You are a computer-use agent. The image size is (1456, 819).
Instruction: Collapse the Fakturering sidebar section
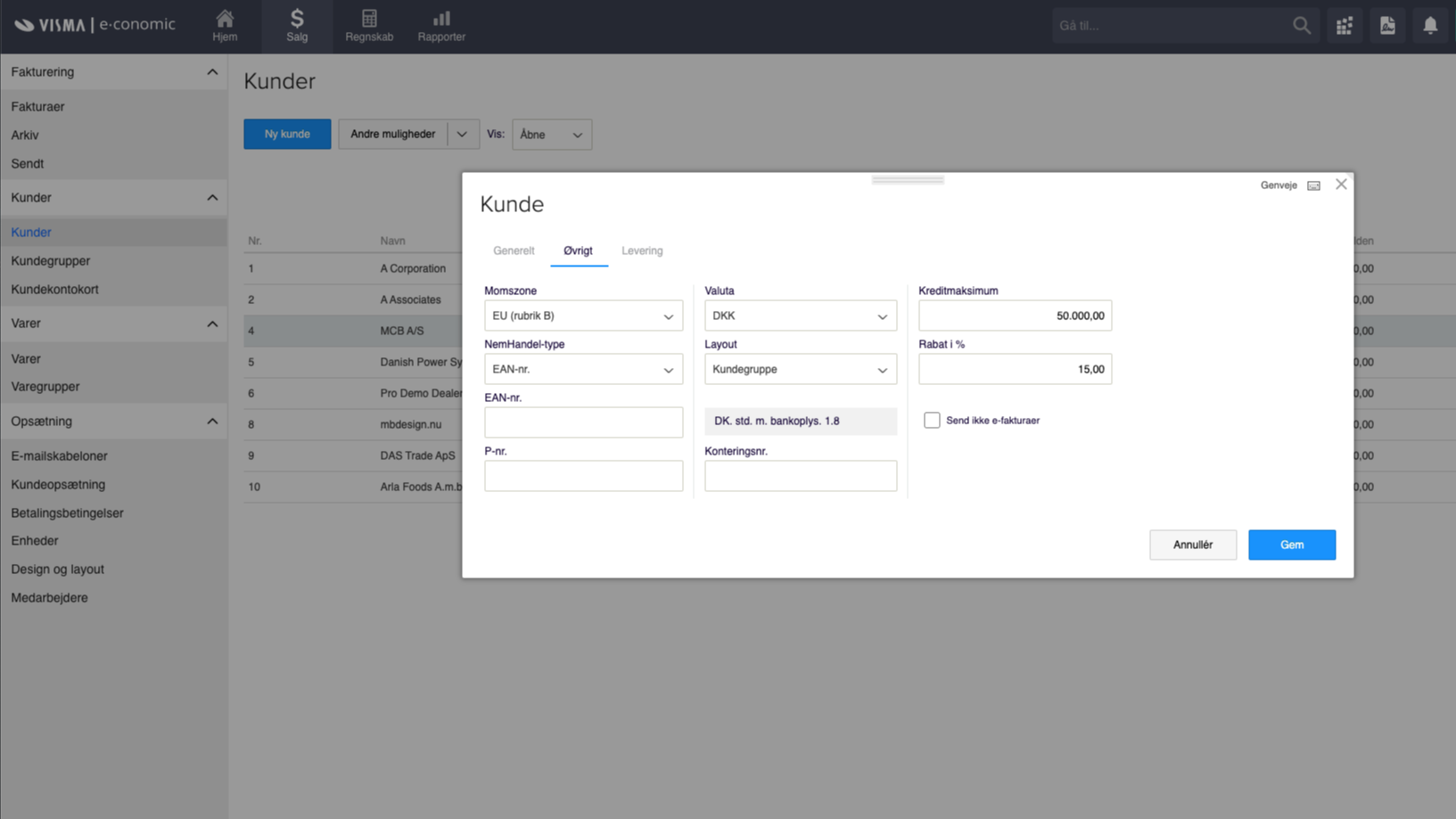tap(212, 72)
